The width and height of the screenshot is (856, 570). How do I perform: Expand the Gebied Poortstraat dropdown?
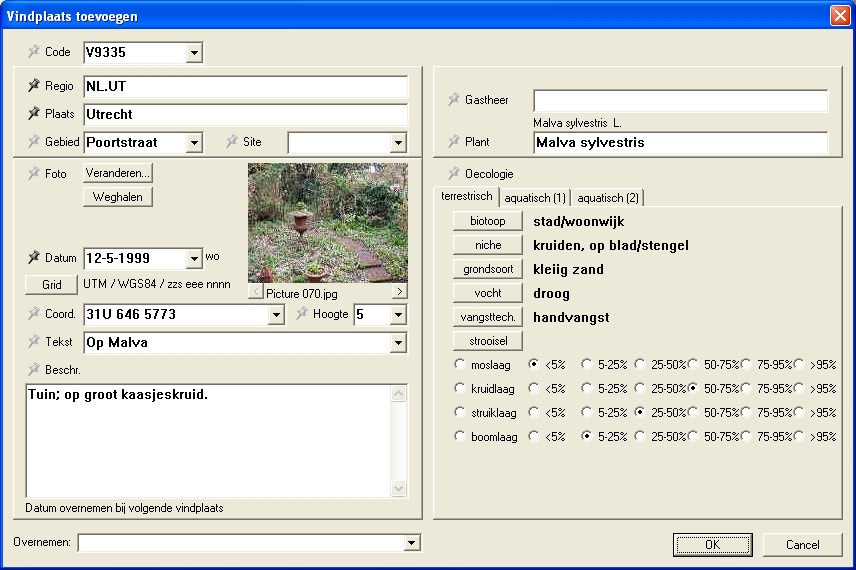pyautogui.click(x=194, y=143)
